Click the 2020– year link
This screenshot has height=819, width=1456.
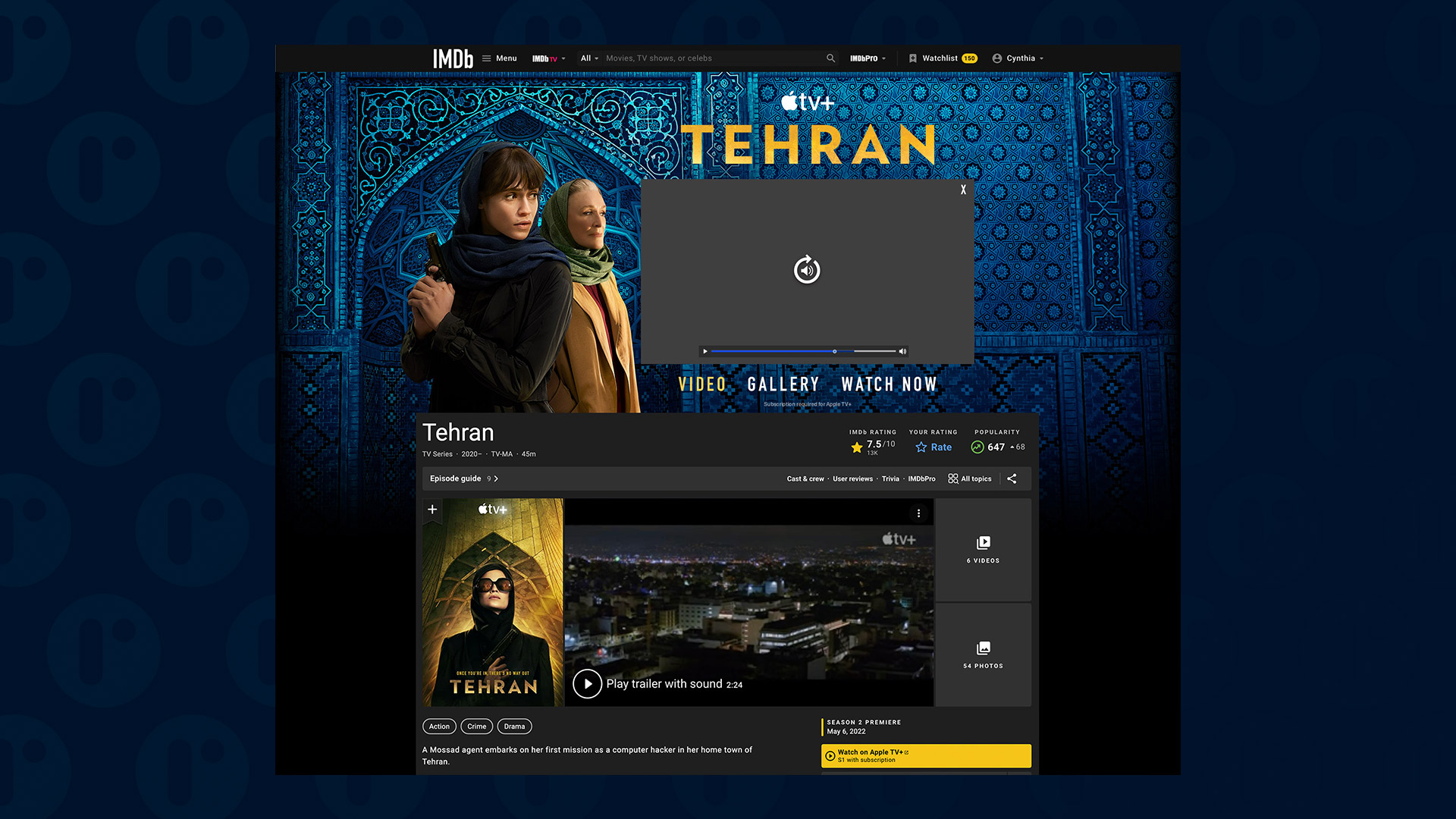tap(472, 454)
